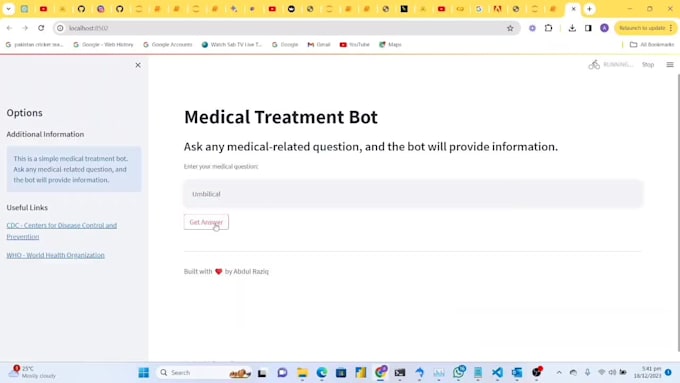Open Outlook from the taskbar

[517, 373]
